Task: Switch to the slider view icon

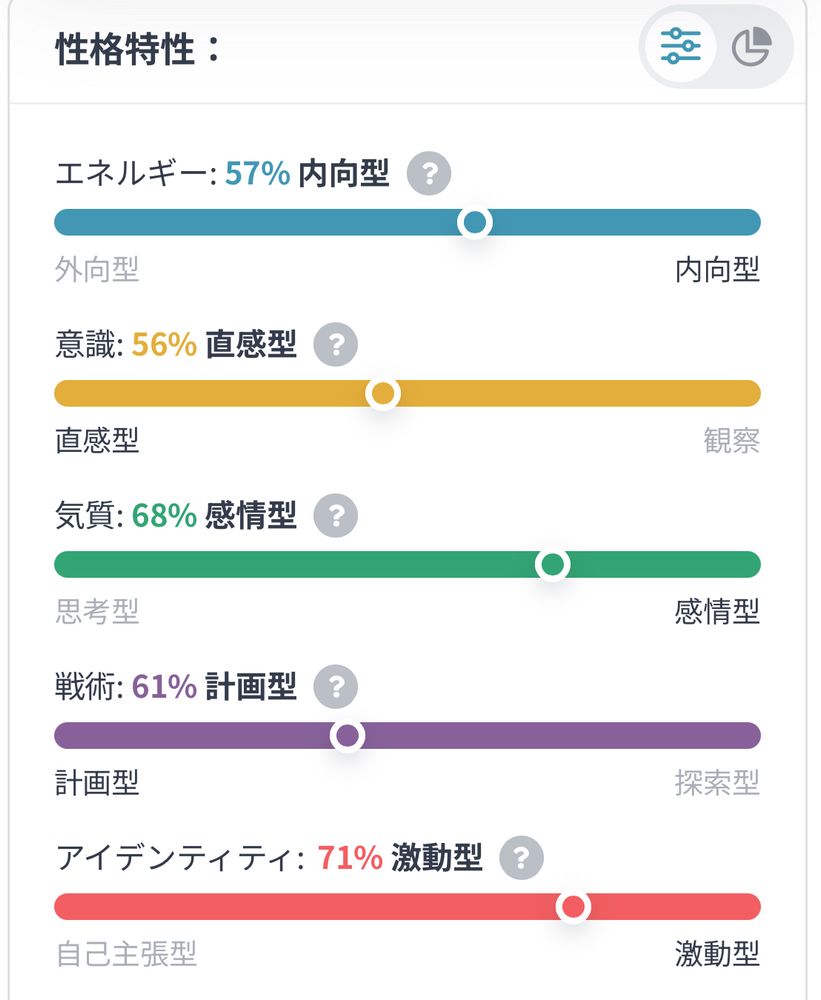Action: 680,46
